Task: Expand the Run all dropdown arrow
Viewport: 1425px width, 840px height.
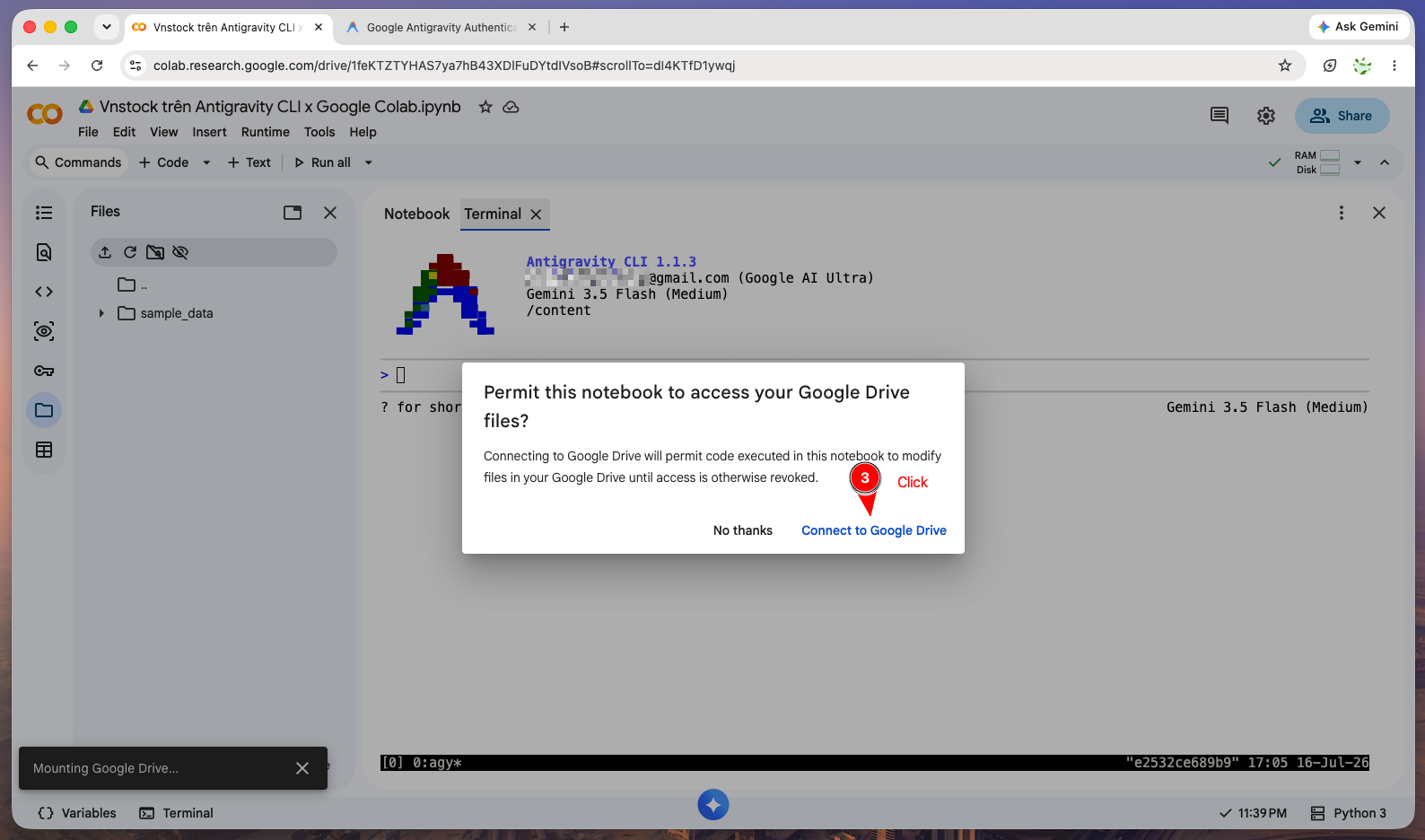Action: [x=368, y=162]
